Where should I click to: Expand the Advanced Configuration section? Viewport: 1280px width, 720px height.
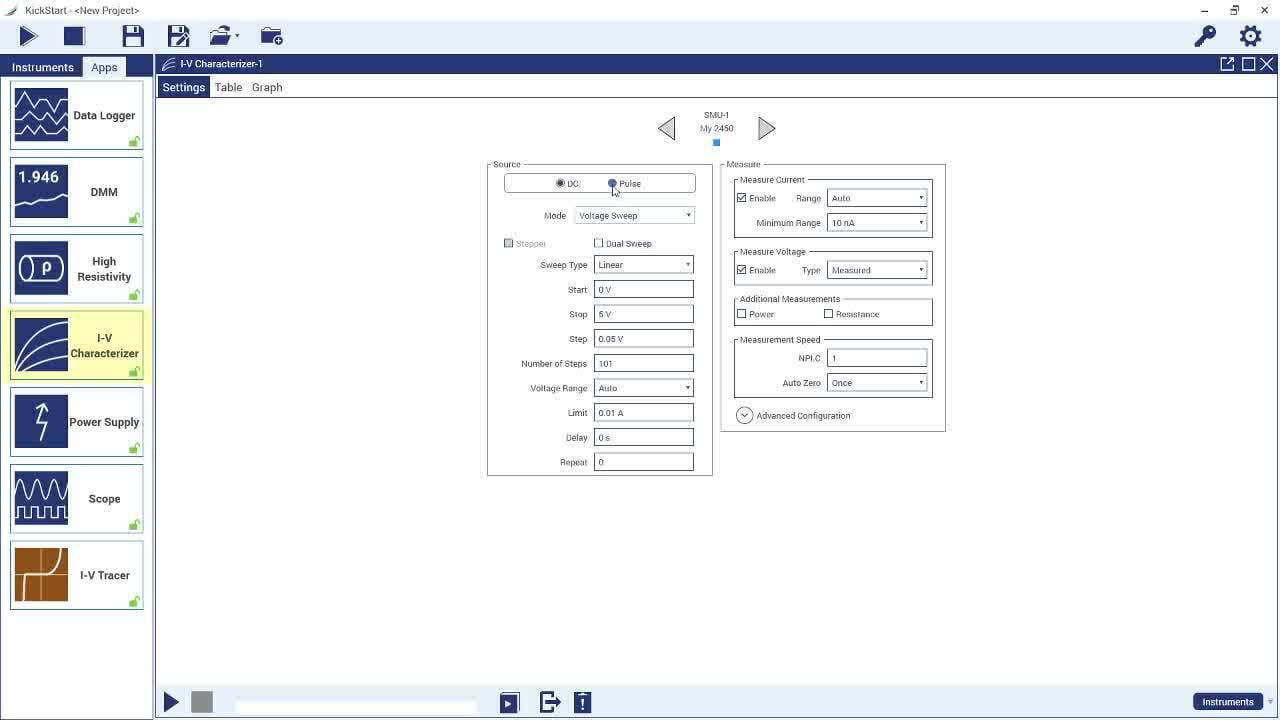pyautogui.click(x=744, y=415)
